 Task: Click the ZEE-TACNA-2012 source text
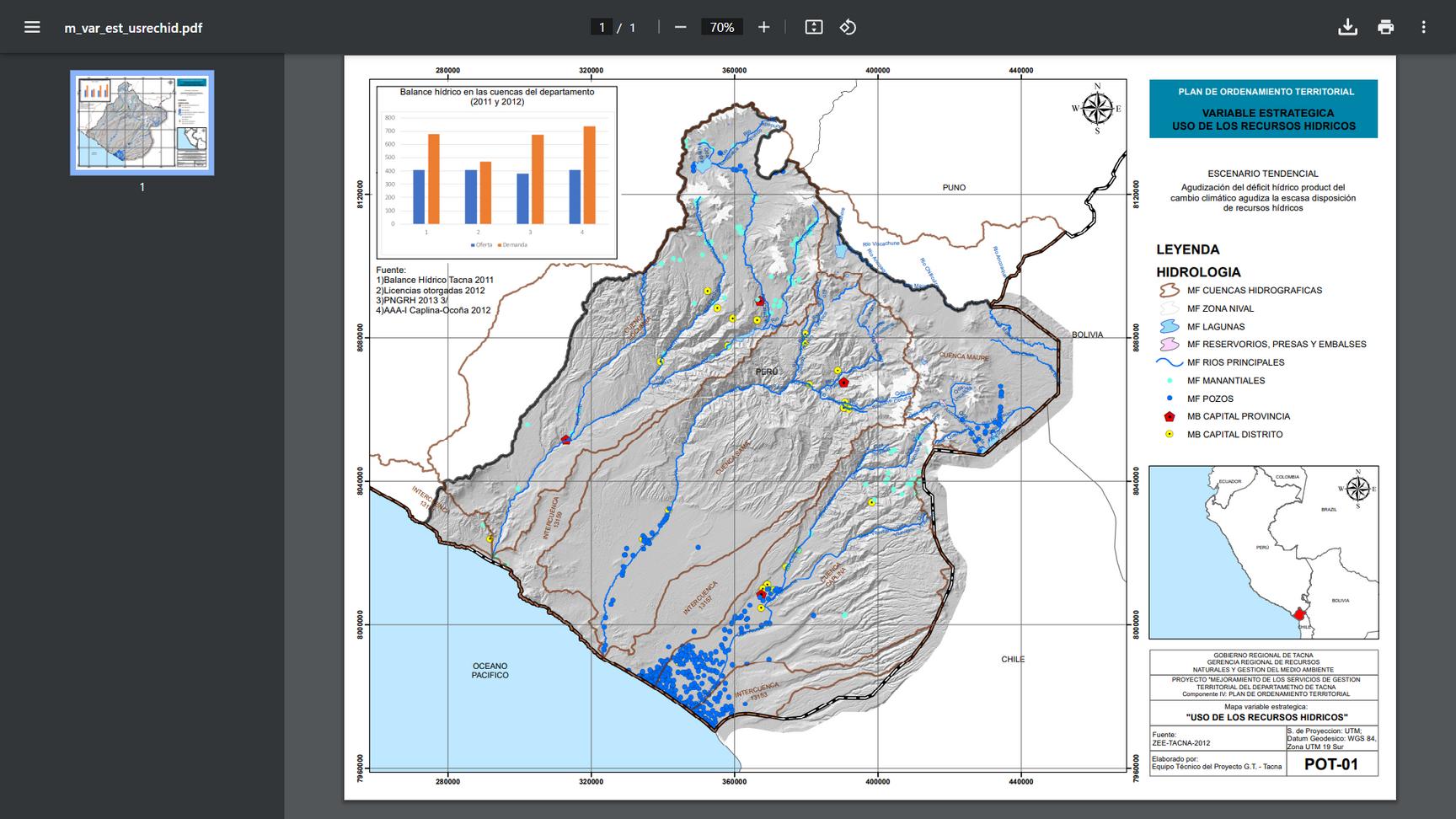pos(1181,743)
